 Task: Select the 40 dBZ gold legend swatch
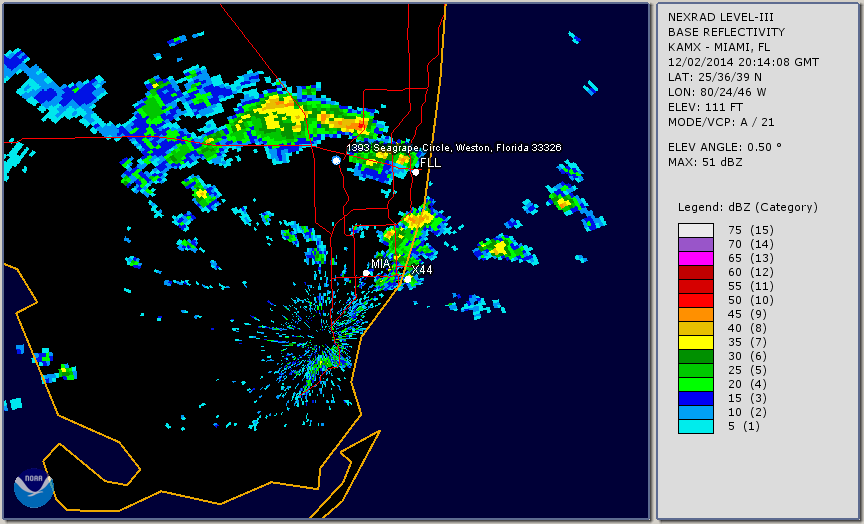coord(696,328)
